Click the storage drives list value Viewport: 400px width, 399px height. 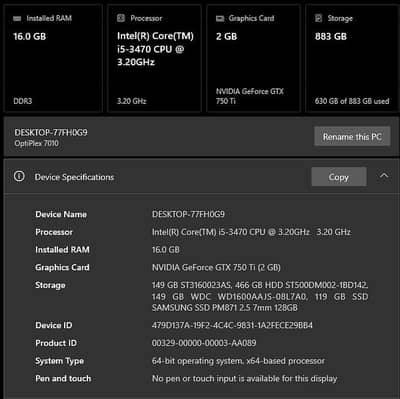(260, 296)
